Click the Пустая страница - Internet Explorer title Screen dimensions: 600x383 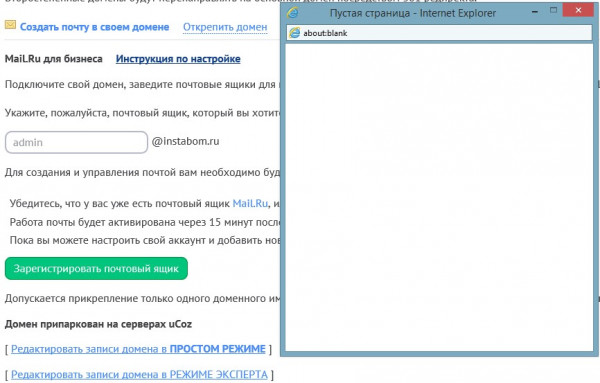tap(413, 13)
